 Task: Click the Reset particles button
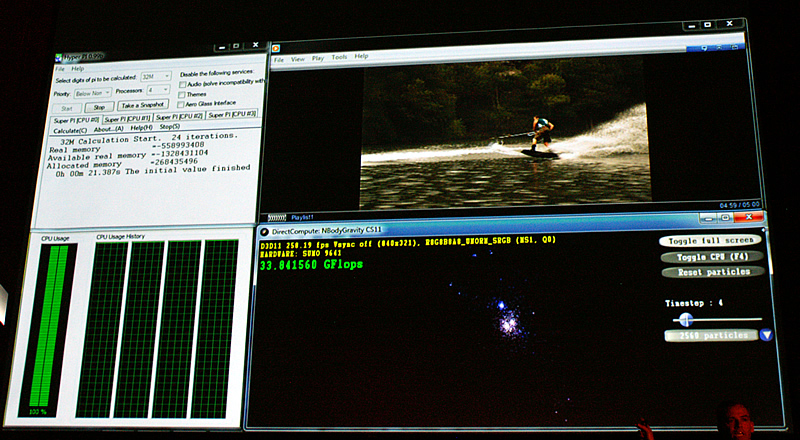(714, 272)
